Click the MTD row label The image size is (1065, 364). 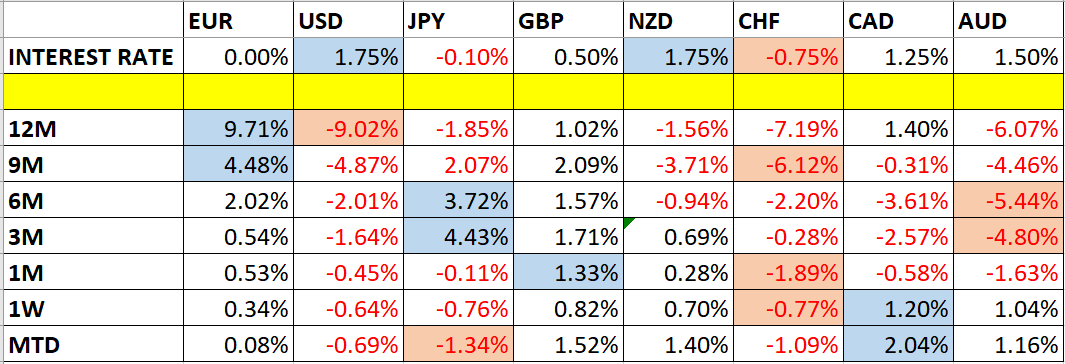(93, 344)
